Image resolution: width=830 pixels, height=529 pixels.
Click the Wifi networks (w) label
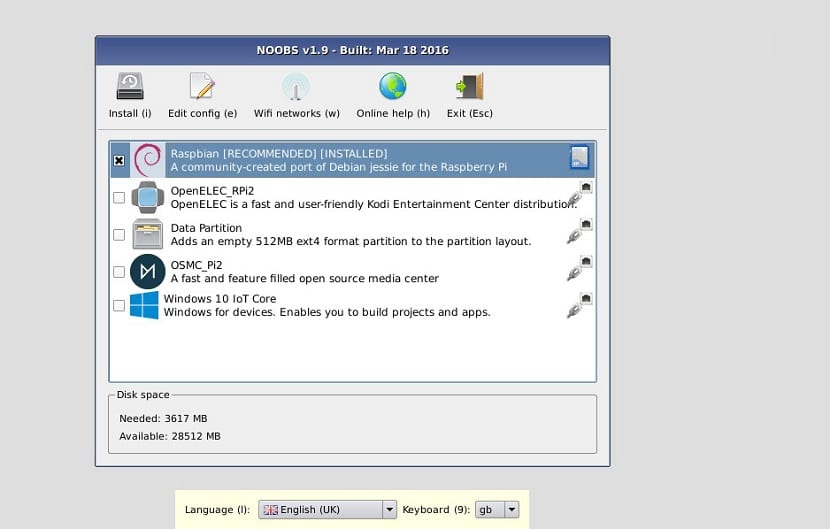(296, 113)
